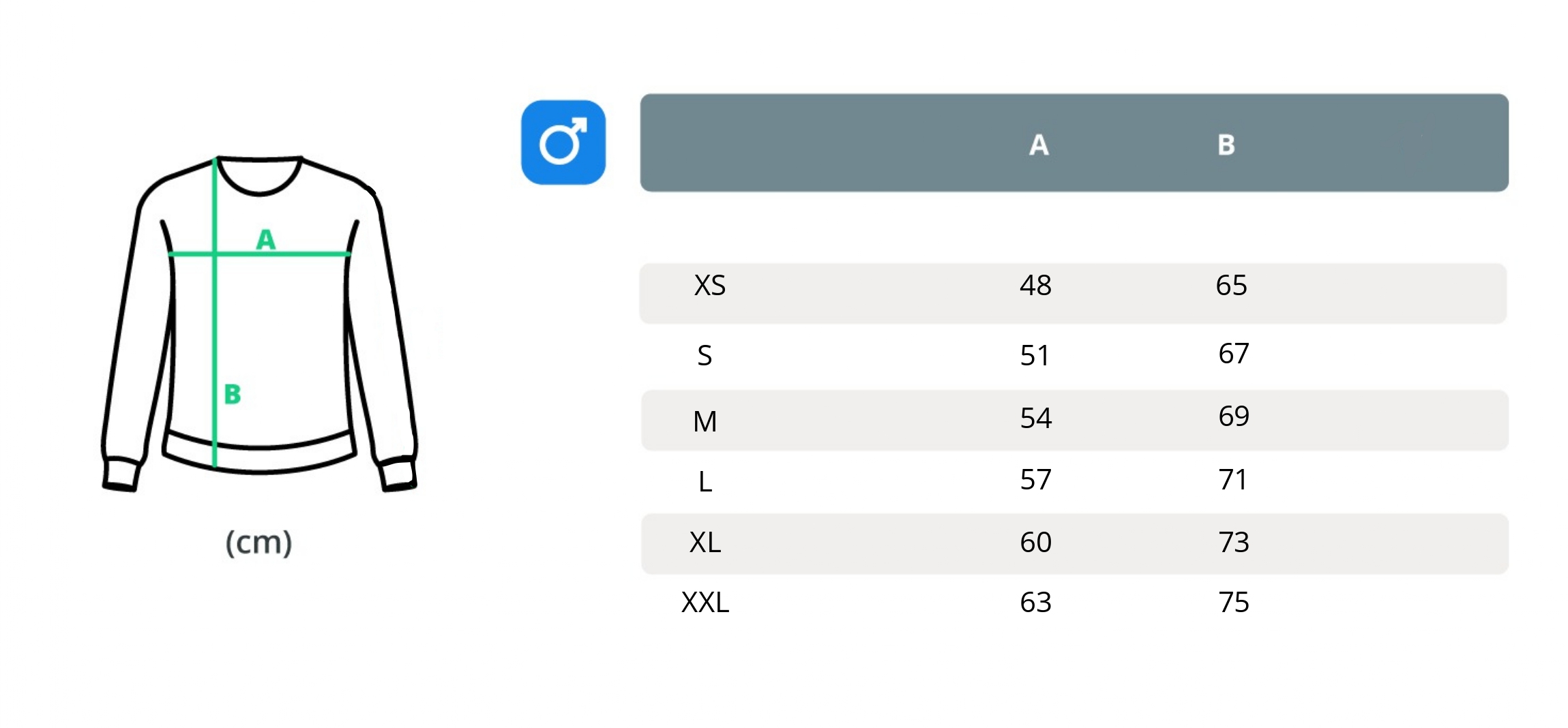The image size is (1568, 728).
Task: Click the XL size row label
Action: tap(705, 543)
